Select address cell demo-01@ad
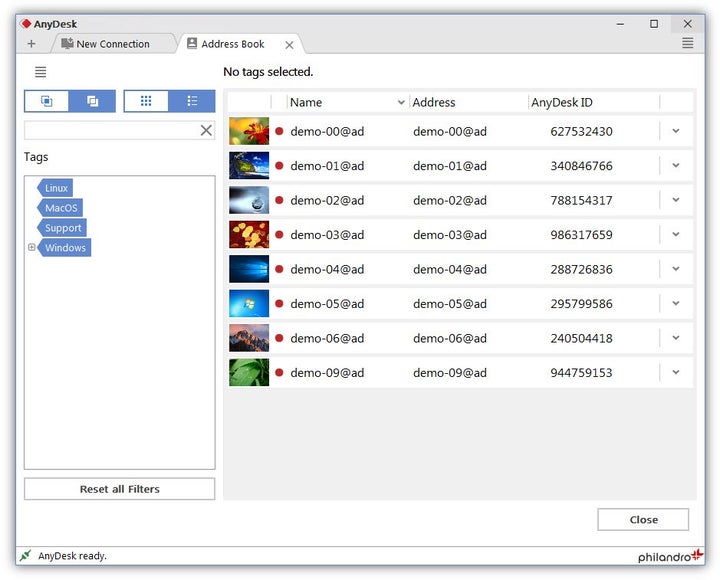 tap(450, 166)
